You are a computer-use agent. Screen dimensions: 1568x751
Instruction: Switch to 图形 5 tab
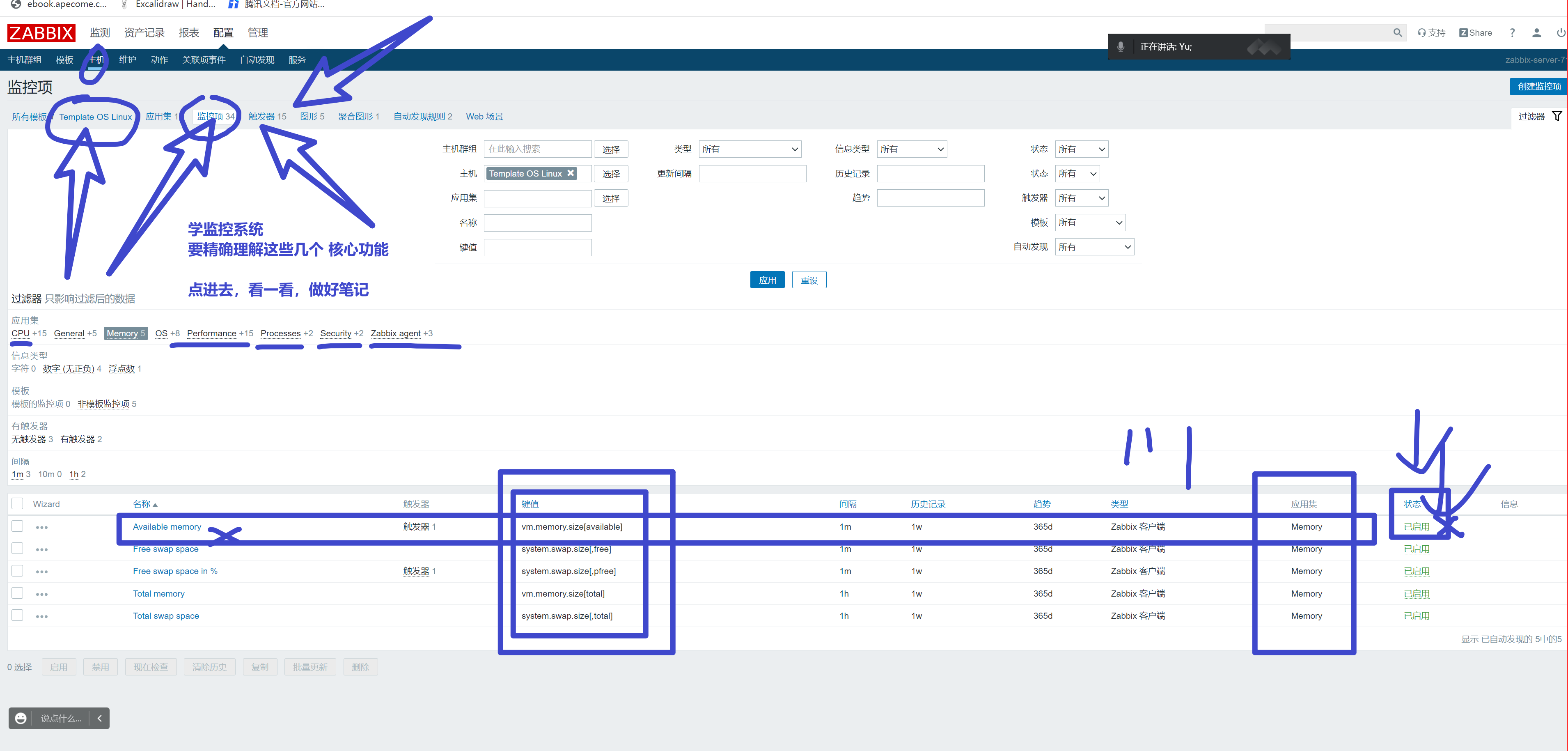[312, 116]
